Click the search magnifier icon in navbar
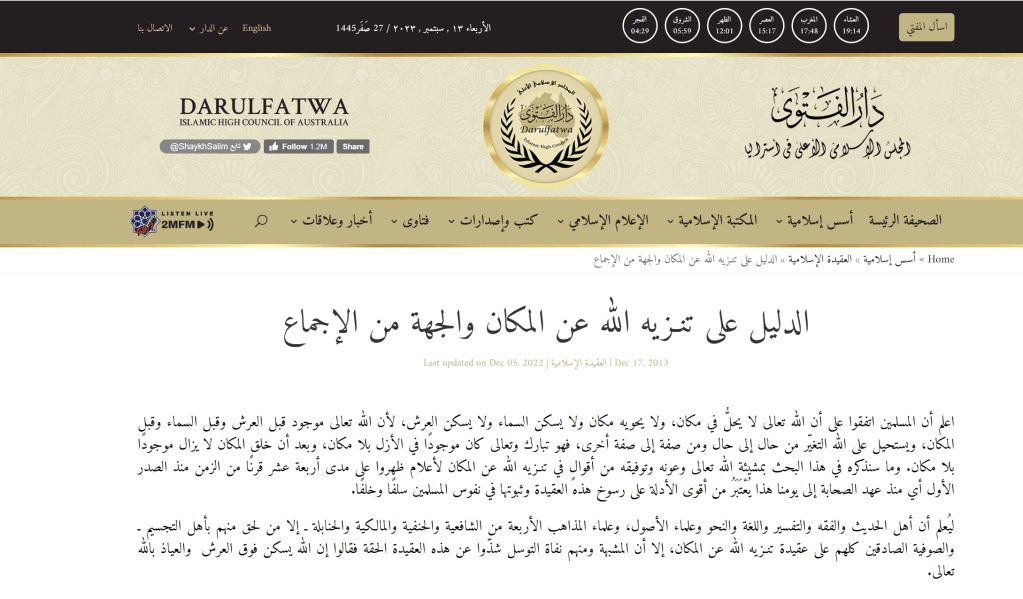1023x599 pixels. pyautogui.click(x=261, y=221)
